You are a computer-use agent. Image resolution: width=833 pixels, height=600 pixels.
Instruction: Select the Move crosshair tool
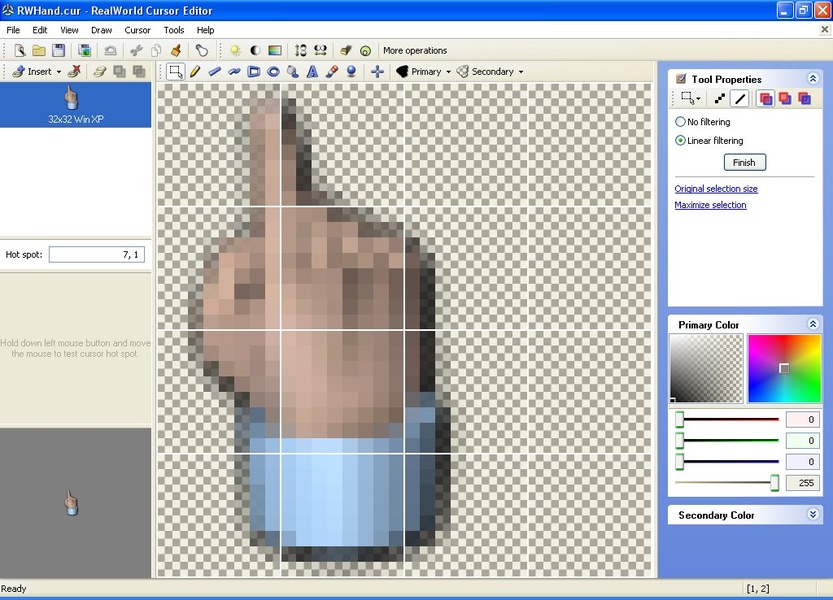click(377, 72)
